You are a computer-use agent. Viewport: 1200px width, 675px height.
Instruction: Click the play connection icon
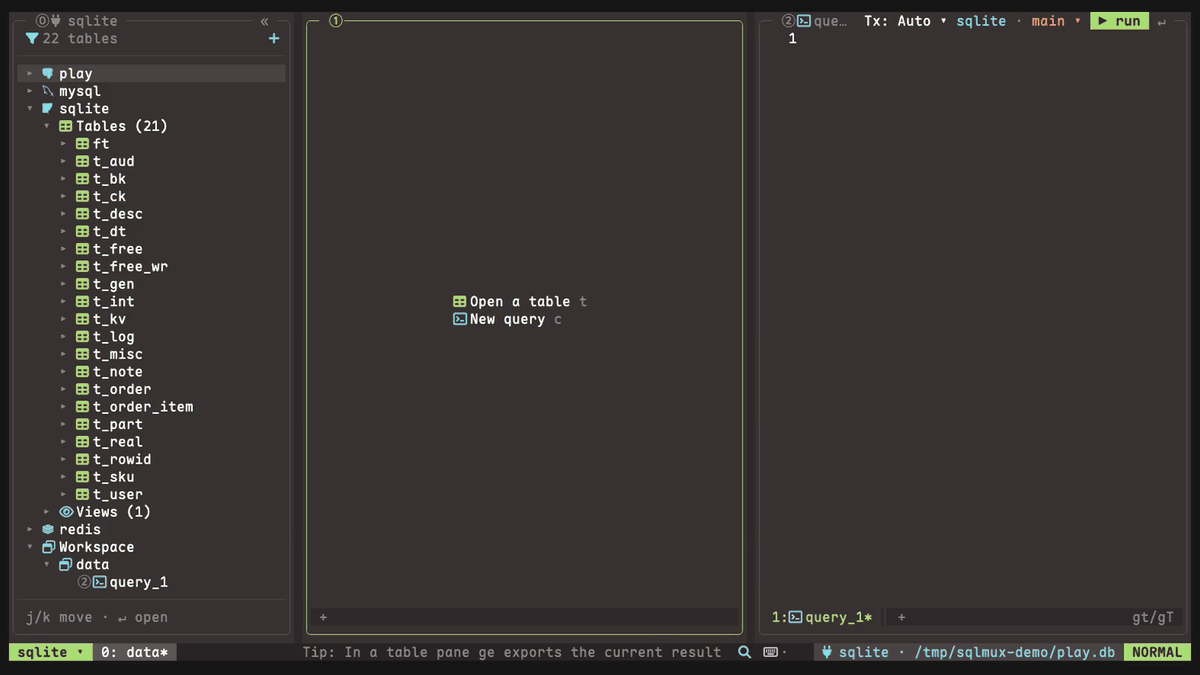(48, 74)
